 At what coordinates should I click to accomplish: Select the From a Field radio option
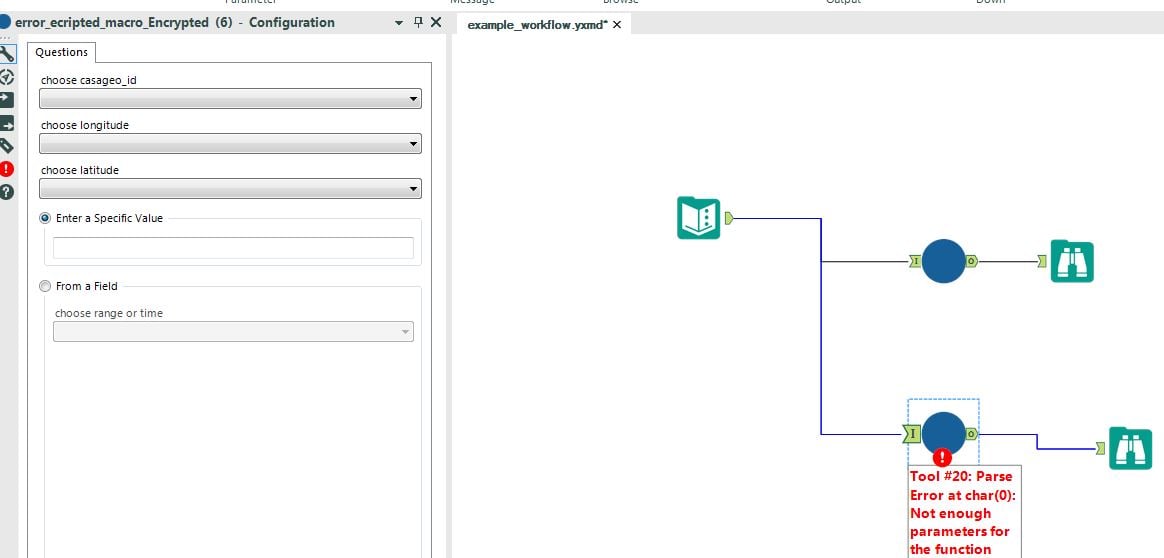click(x=45, y=286)
